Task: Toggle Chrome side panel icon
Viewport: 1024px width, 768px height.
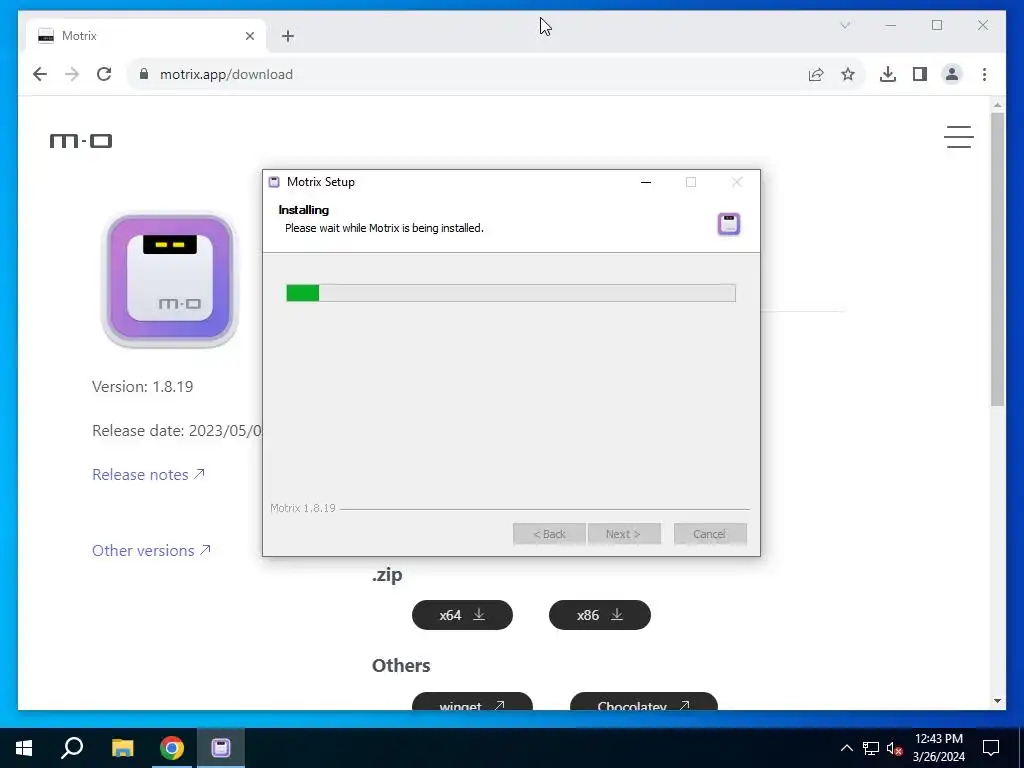Action: [920, 74]
